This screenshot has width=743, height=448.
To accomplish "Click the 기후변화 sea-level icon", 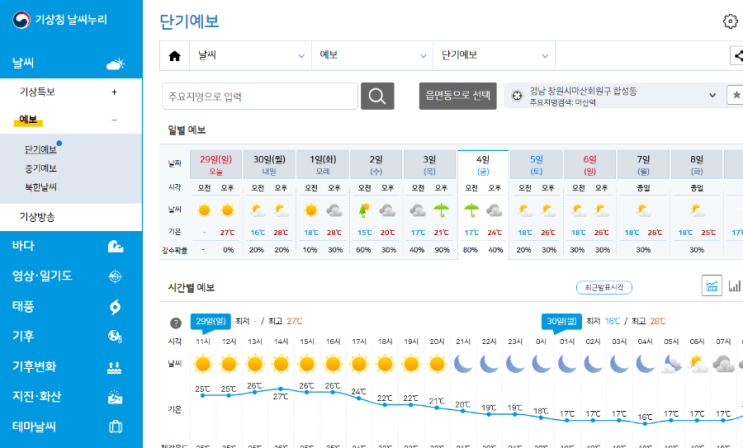I will 114,367.
